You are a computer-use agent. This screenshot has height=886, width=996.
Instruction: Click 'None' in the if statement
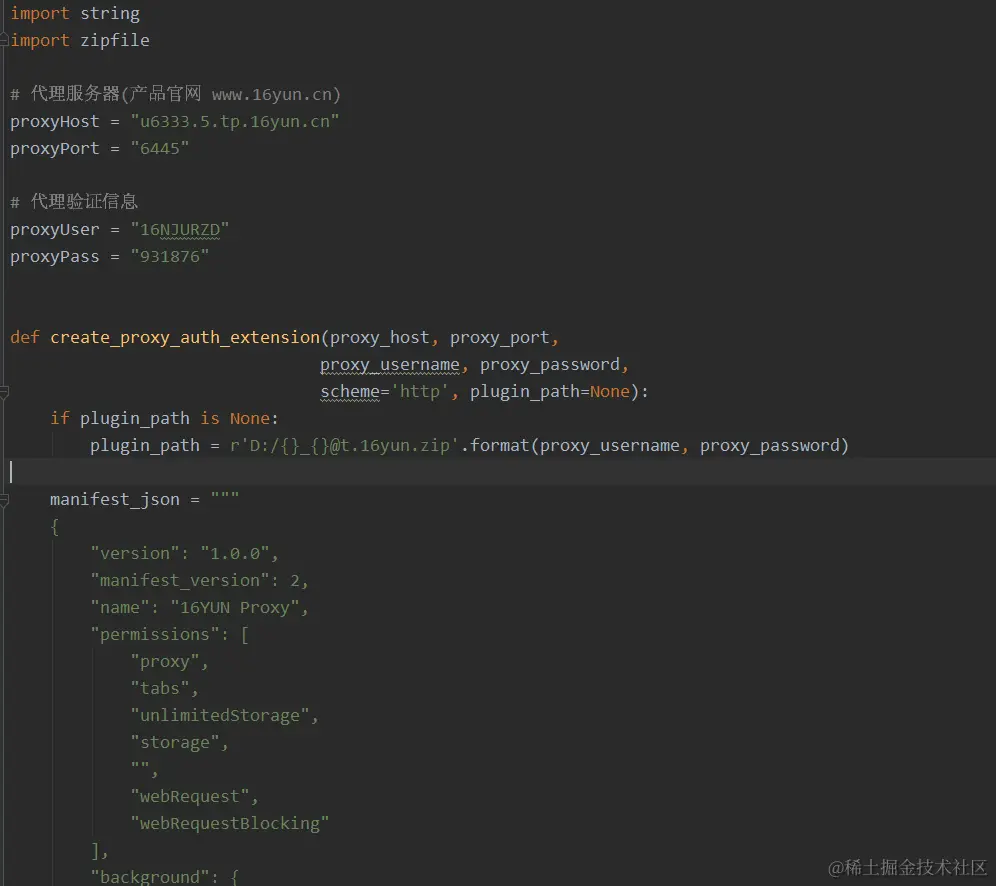[250, 418]
